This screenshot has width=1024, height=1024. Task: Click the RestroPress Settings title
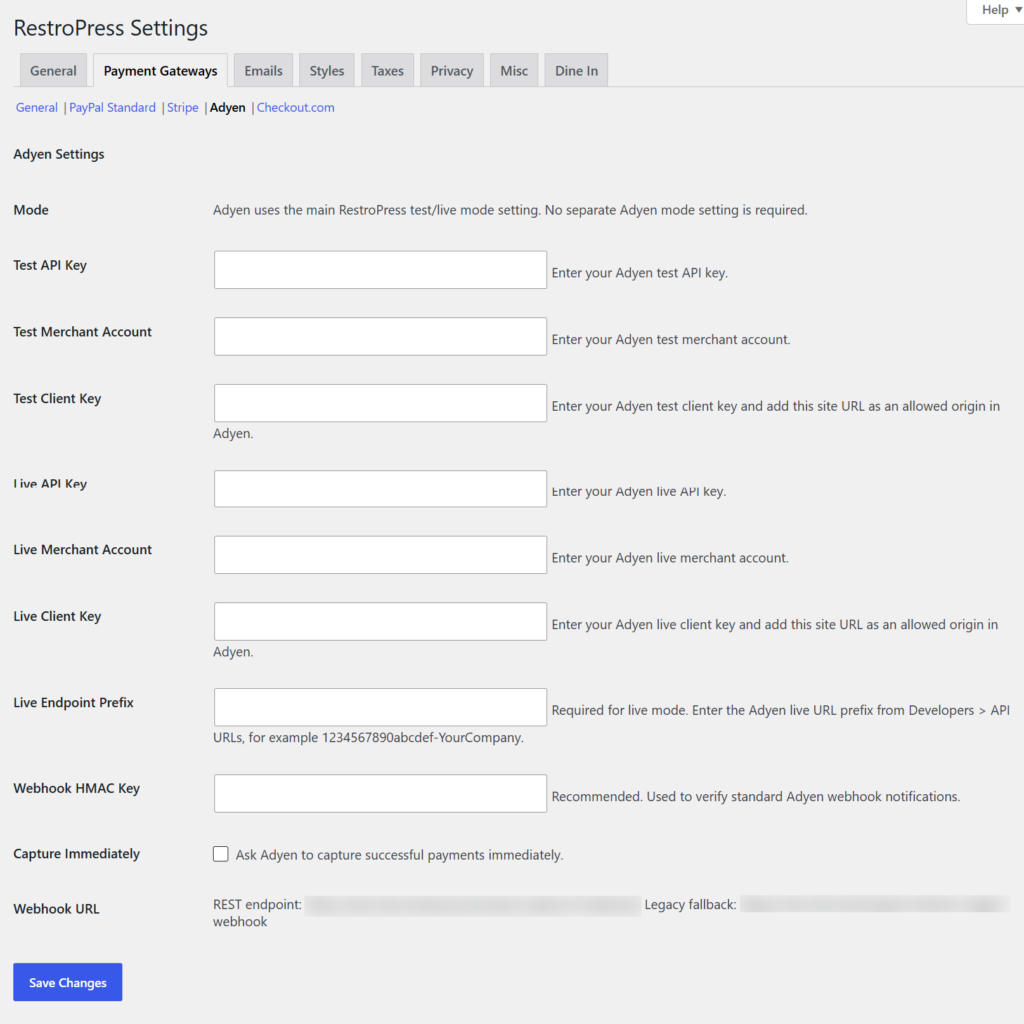[110, 28]
